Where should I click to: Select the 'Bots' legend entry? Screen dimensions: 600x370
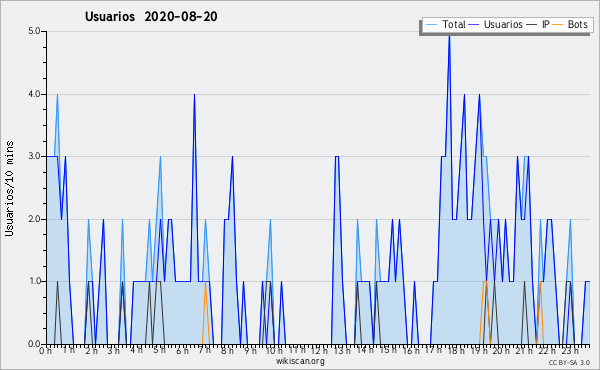(570, 25)
